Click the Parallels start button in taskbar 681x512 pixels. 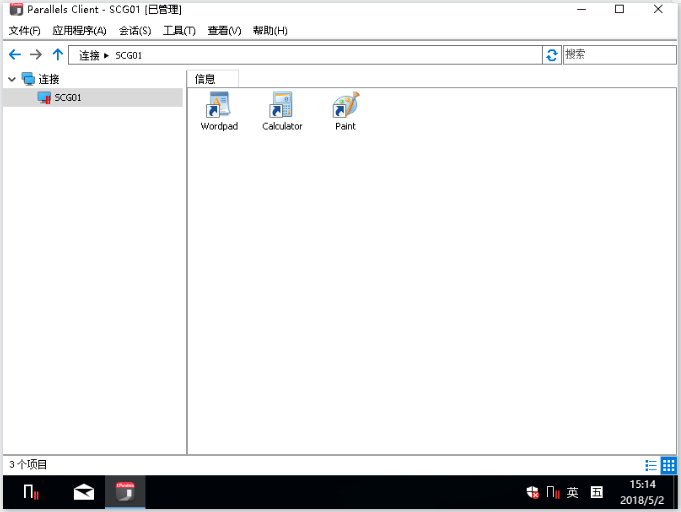point(31,492)
